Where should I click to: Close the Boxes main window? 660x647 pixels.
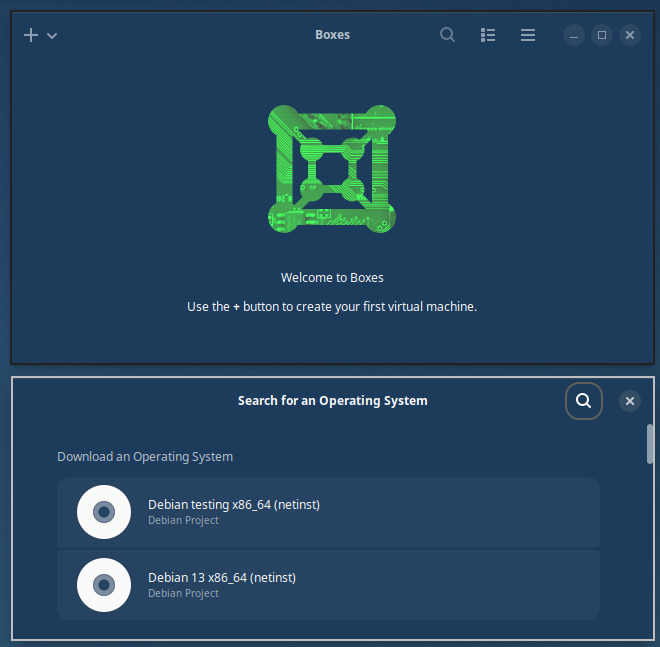[630, 35]
